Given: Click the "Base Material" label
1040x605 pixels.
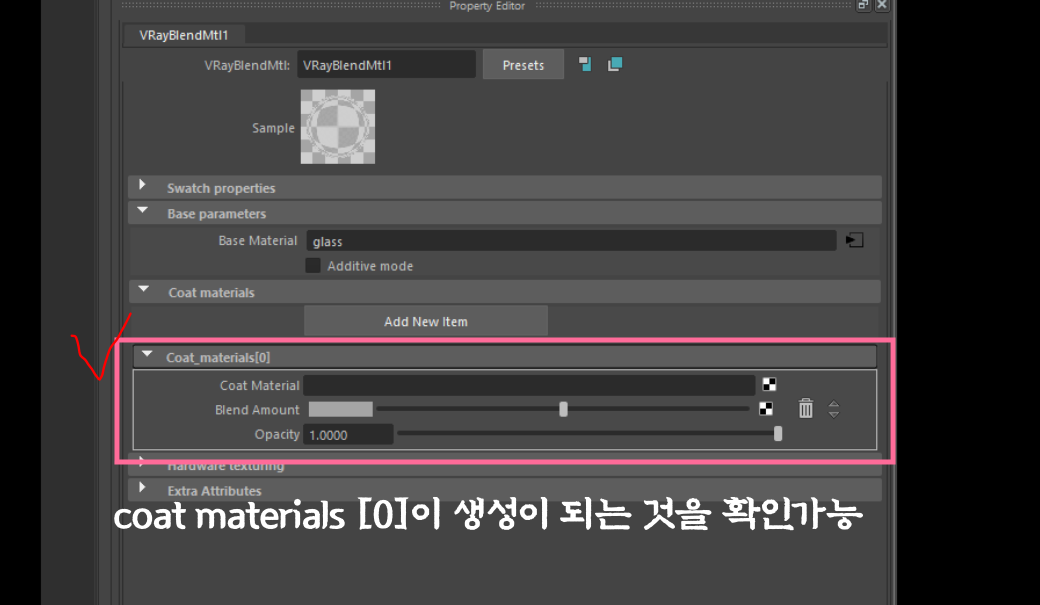Looking at the screenshot, I should click(x=257, y=241).
